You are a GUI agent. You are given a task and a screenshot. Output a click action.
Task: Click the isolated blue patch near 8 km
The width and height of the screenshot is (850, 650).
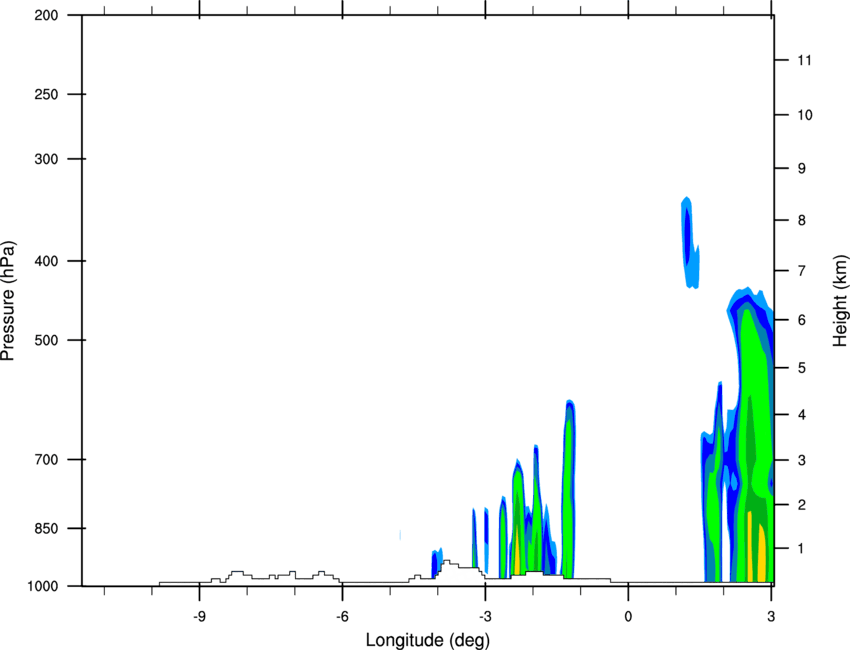690,242
